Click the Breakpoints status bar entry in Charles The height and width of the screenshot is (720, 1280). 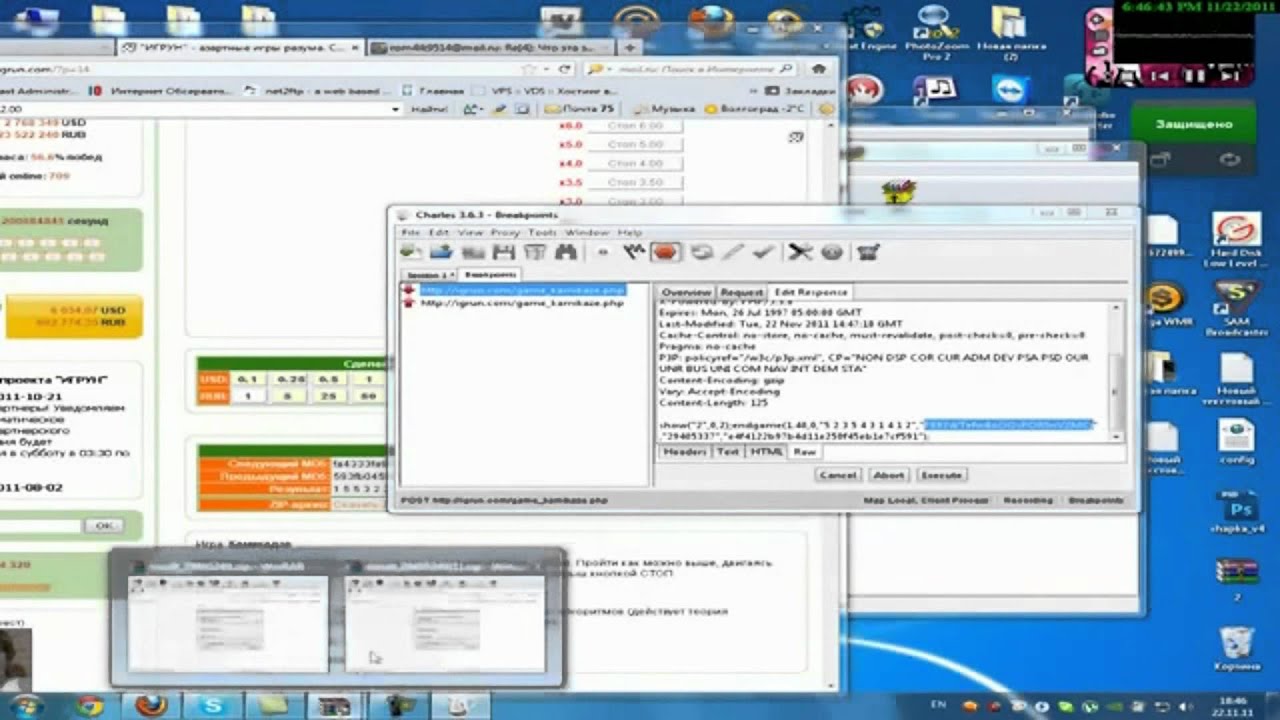[1096, 500]
